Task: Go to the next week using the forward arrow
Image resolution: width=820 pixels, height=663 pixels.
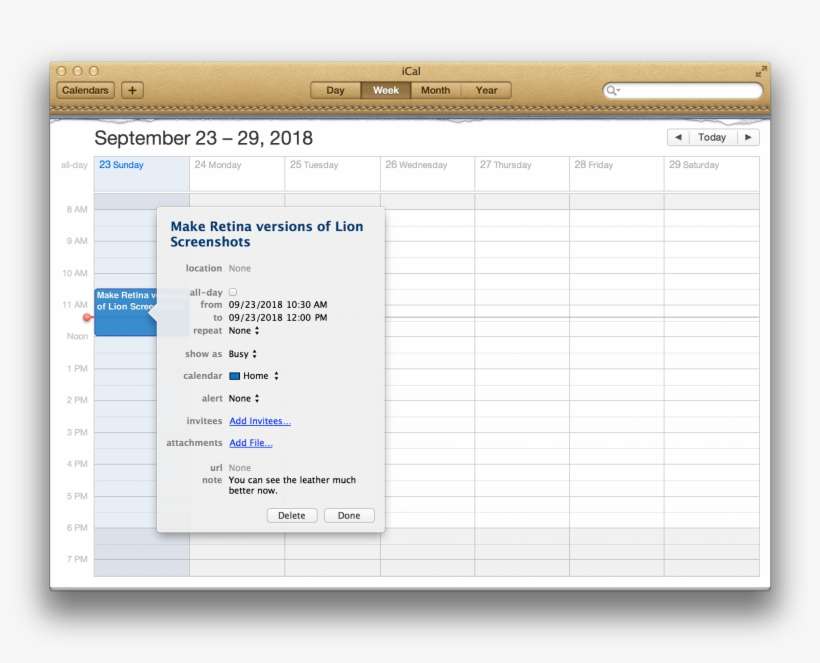Action: [x=747, y=137]
